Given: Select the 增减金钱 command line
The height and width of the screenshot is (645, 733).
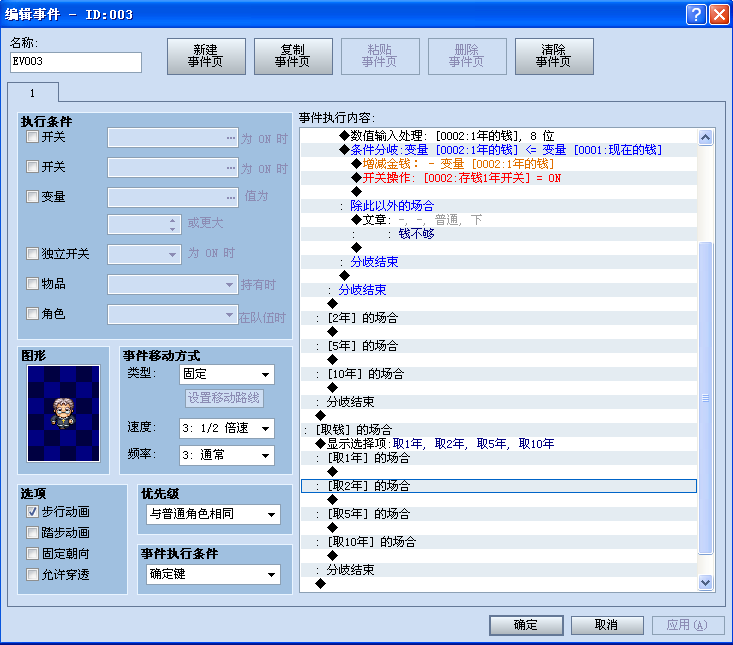Looking at the screenshot, I should (x=499, y=164).
